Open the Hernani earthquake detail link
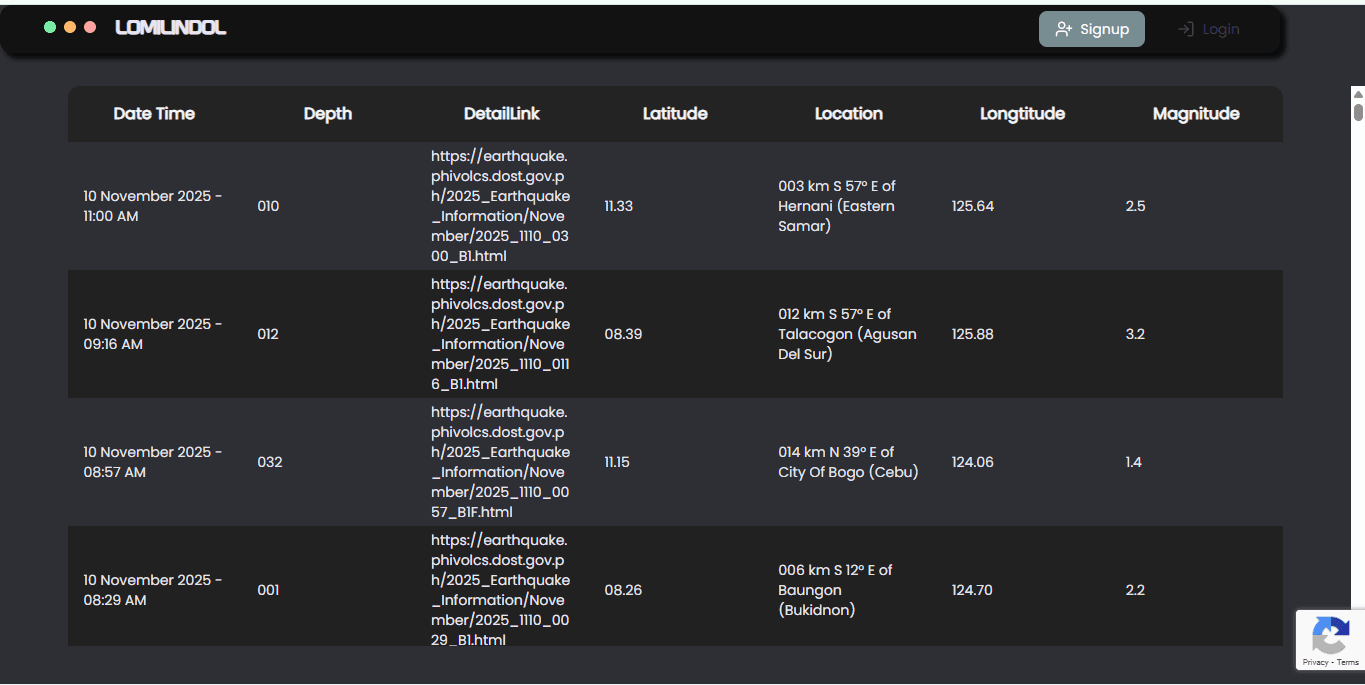The height and width of the screenshot is (685, 1365). point(501,206)
